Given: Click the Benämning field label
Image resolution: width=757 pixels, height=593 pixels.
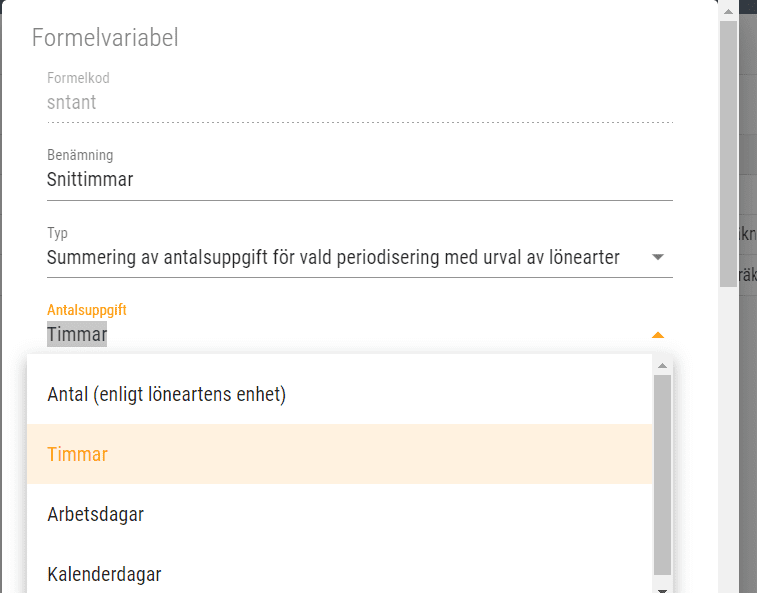Looking at the screenshot, I should click(80, 155).
